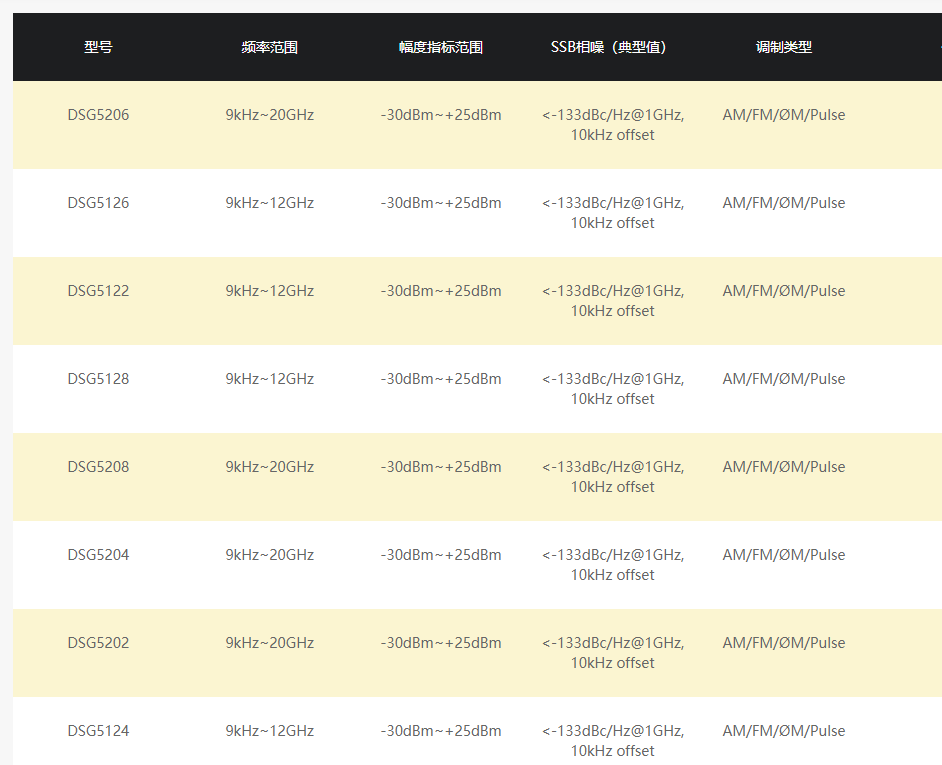Click the 9kHz~20GHz cell for DSG5208
The width and height of the screenshot is (942, 765).
point(269,467)
